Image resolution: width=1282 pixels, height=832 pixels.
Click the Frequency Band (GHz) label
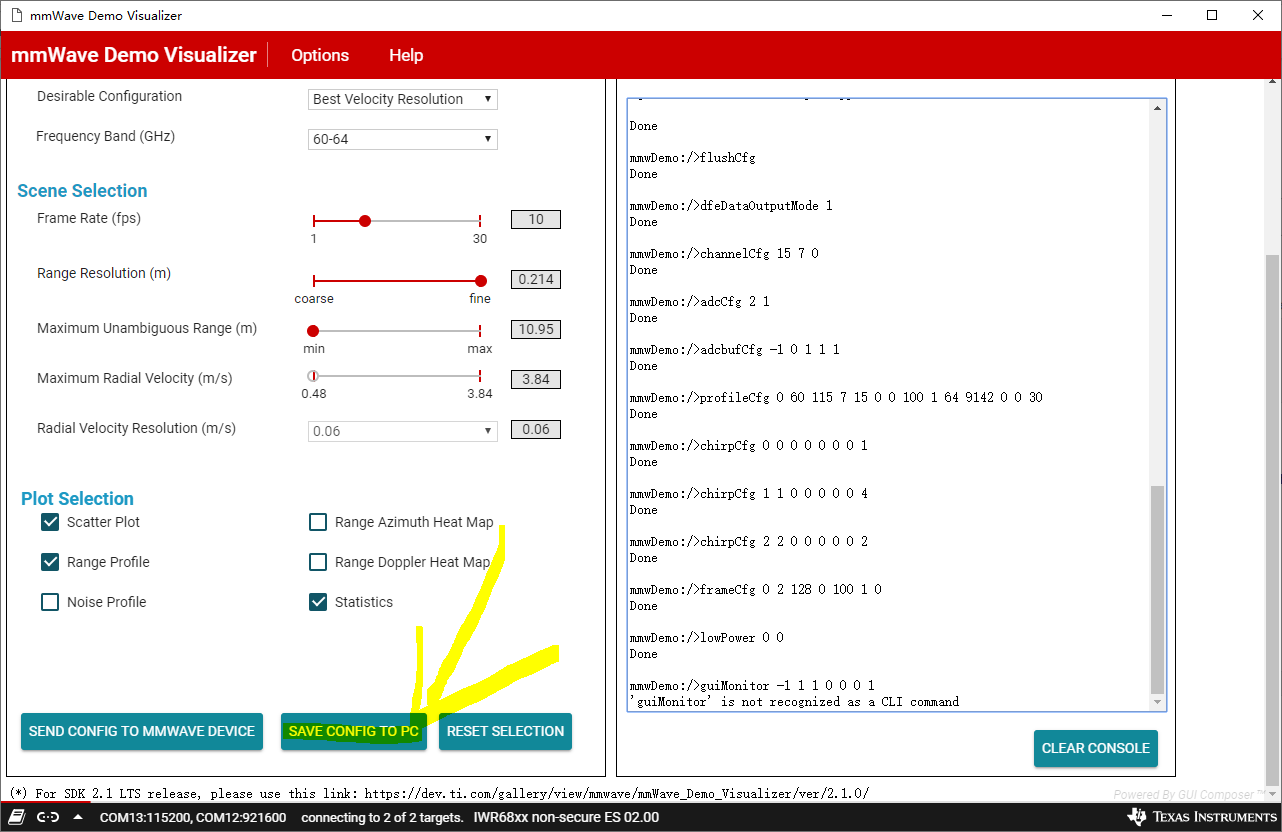click(x=105, y=136)
